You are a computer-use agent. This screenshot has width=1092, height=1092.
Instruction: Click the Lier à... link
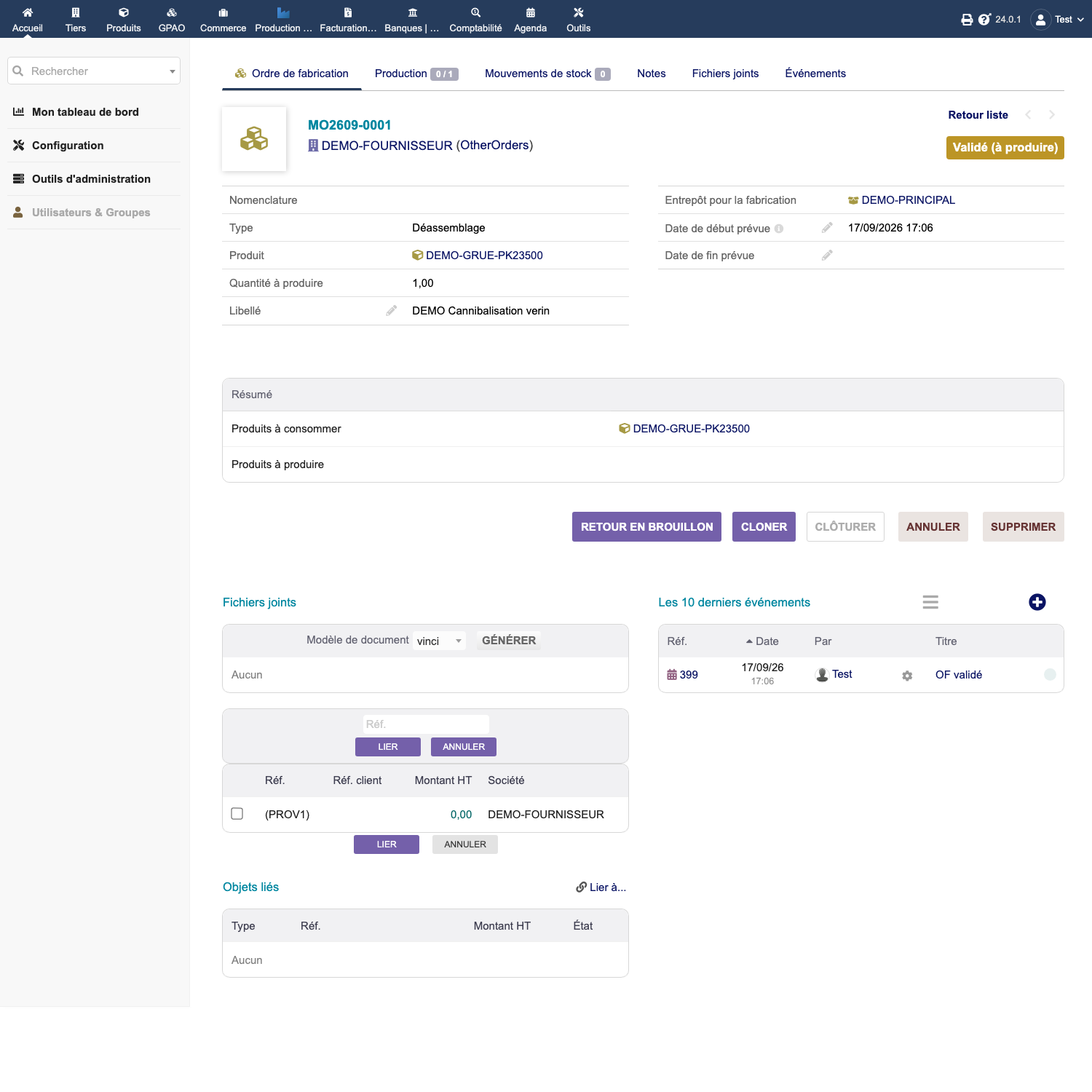pos(601,887)
